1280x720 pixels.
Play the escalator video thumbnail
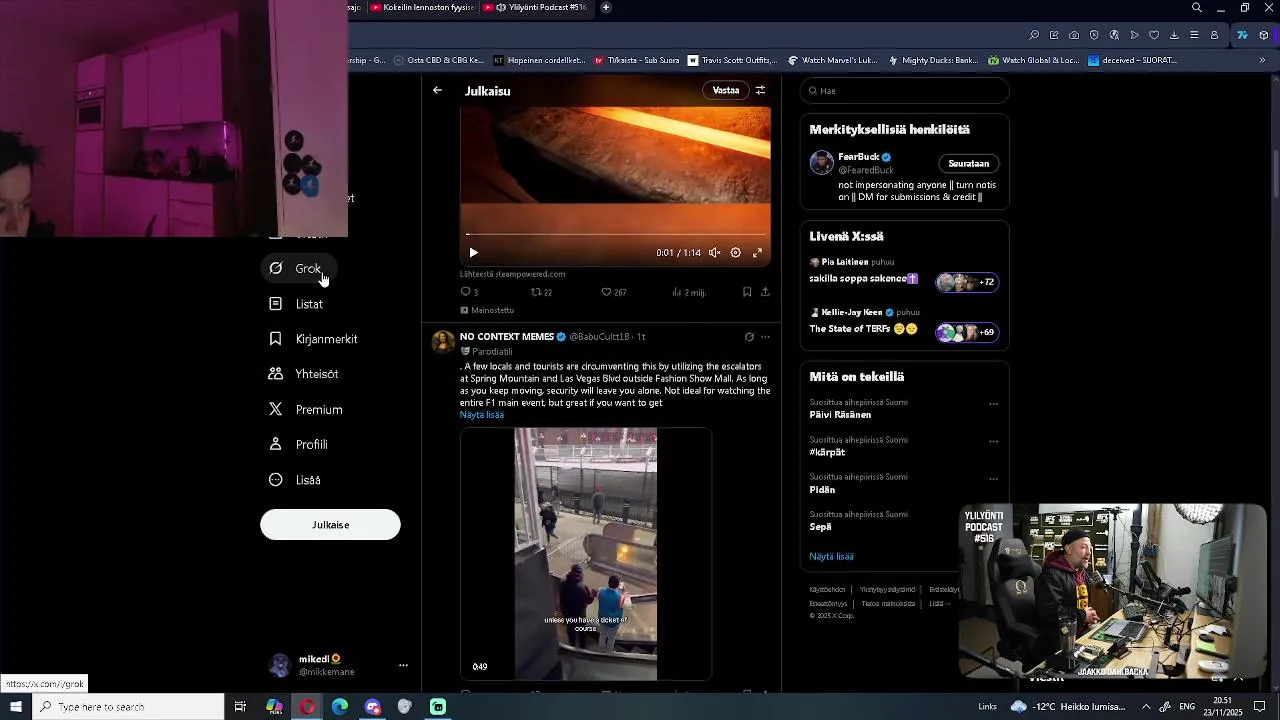point(586,554)
